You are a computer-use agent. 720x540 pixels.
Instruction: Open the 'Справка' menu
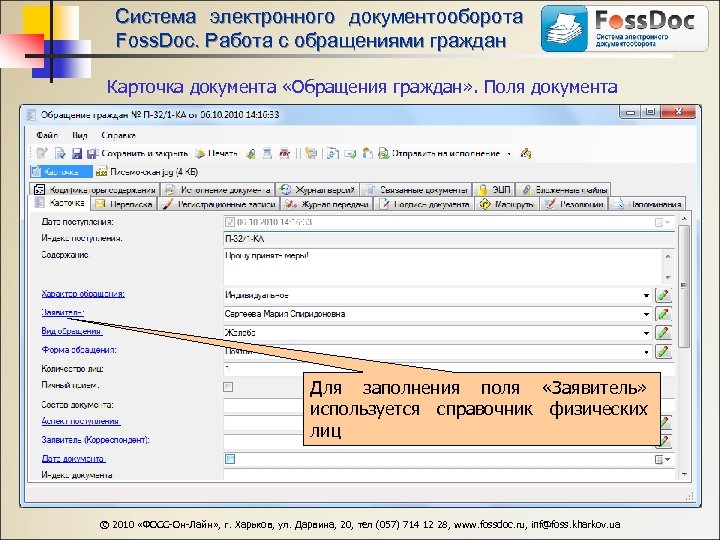[x=118, y=135]
